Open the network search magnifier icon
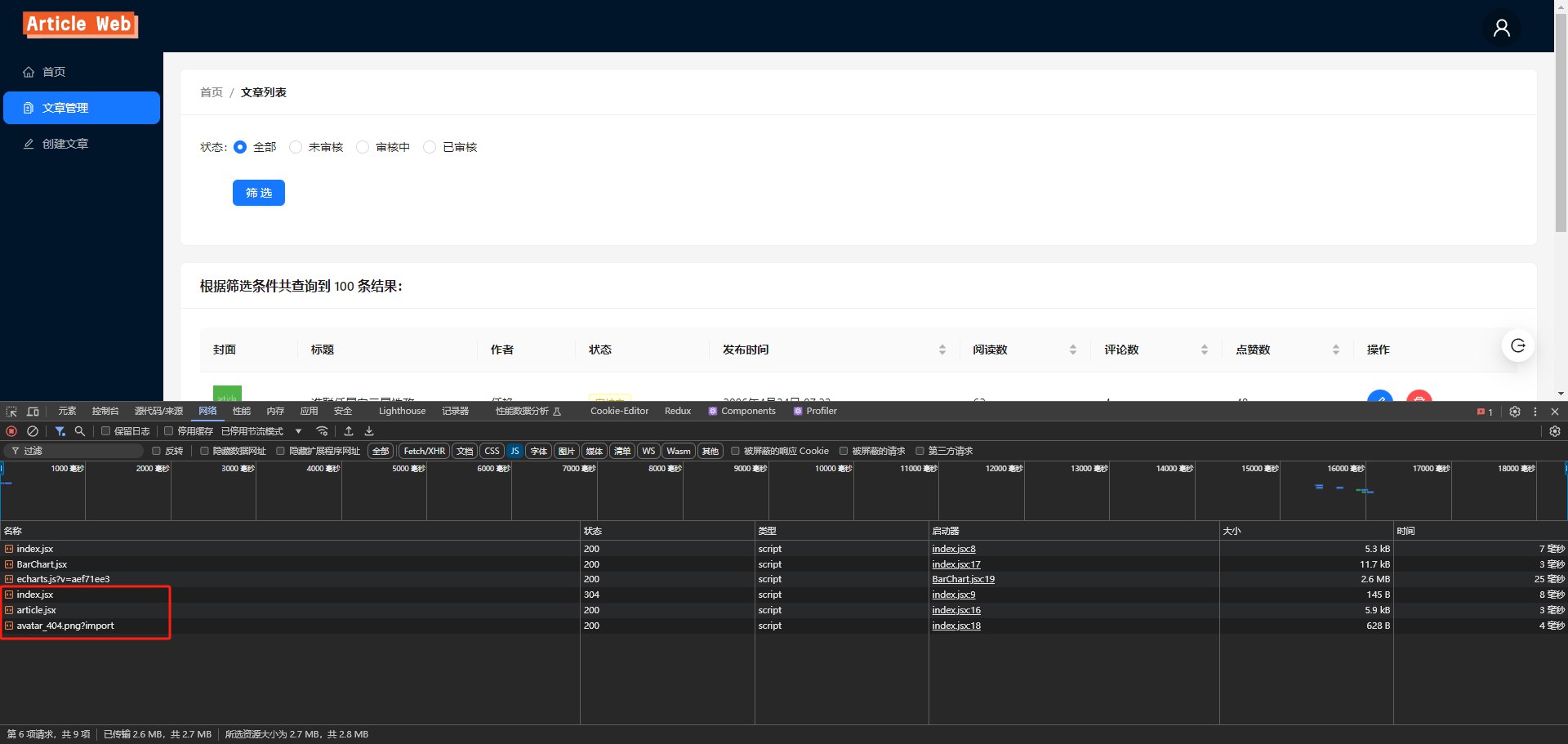Viewport: 1568px width, 744px height. click(80, 431)
